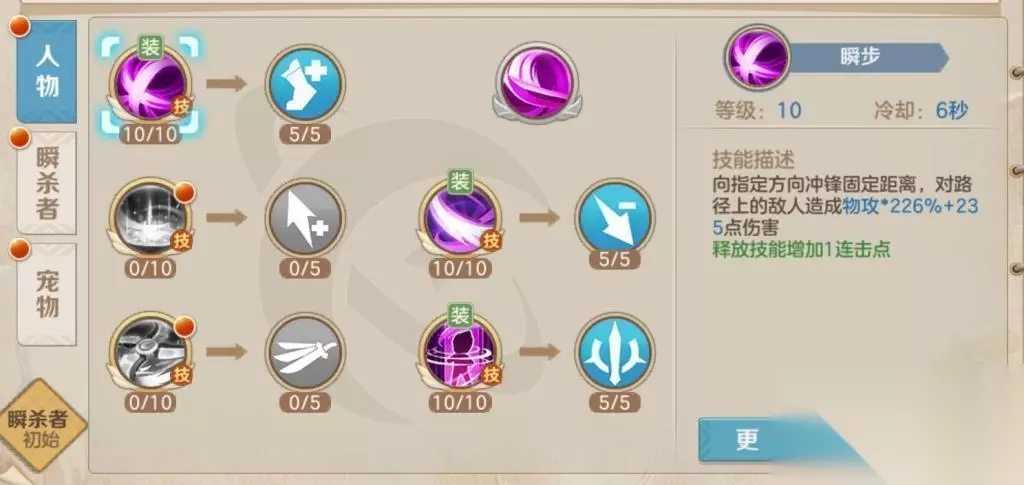The width and height of the screenshot is (1024, 485).
Task: Select the gray sword passive, 0/5
Action: coord(305,353)
